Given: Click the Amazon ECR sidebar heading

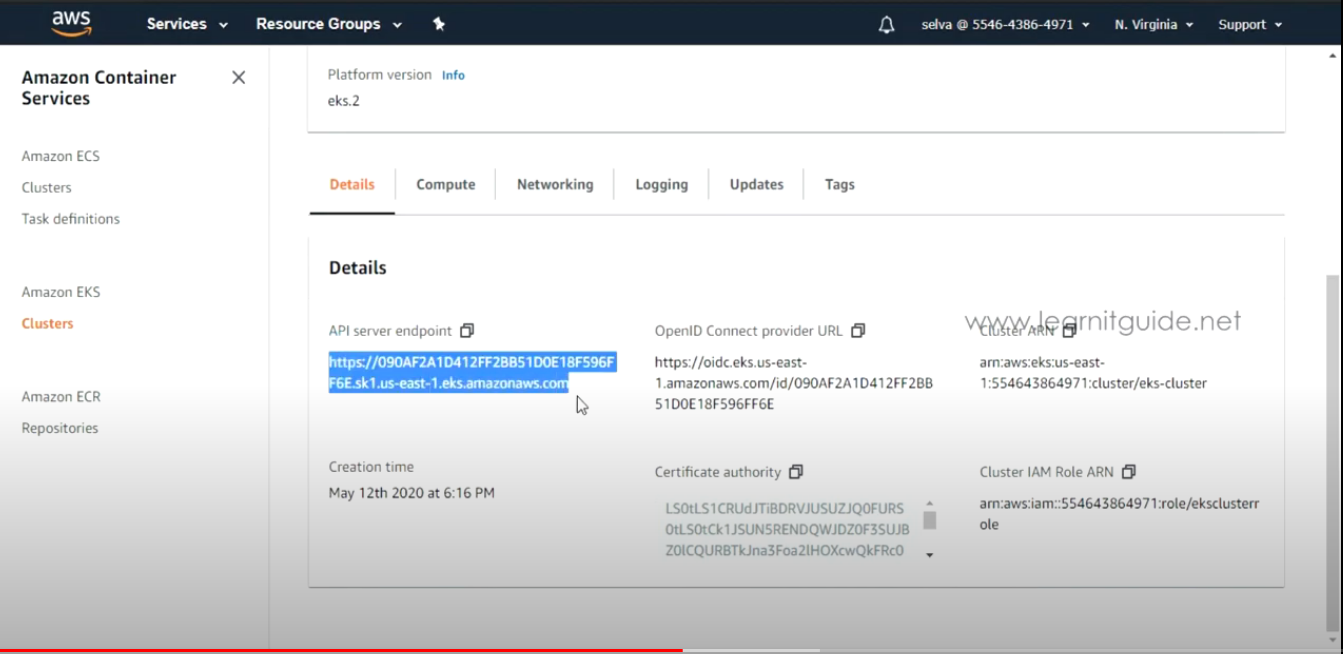Looking at the screenshot, I should tap(61, 397).
